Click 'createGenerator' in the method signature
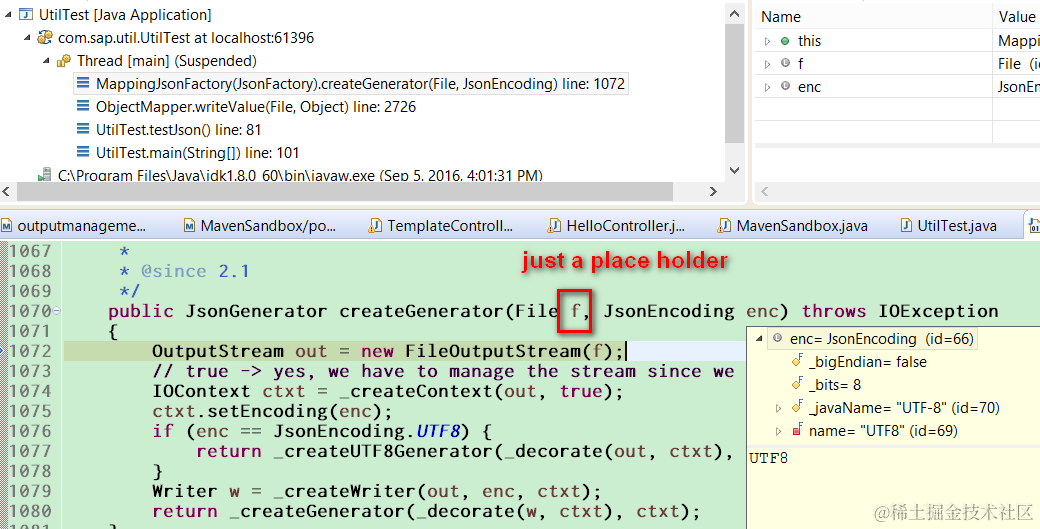The width and height of the screenshot is (1040, 529). click(422, 311)
